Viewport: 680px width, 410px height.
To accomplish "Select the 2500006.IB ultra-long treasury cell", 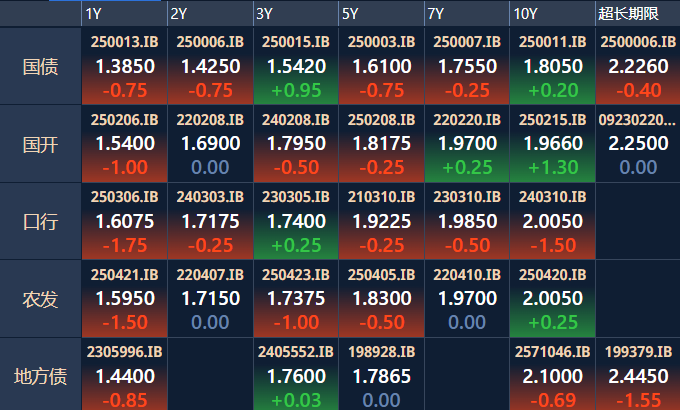I will [638, 66].
